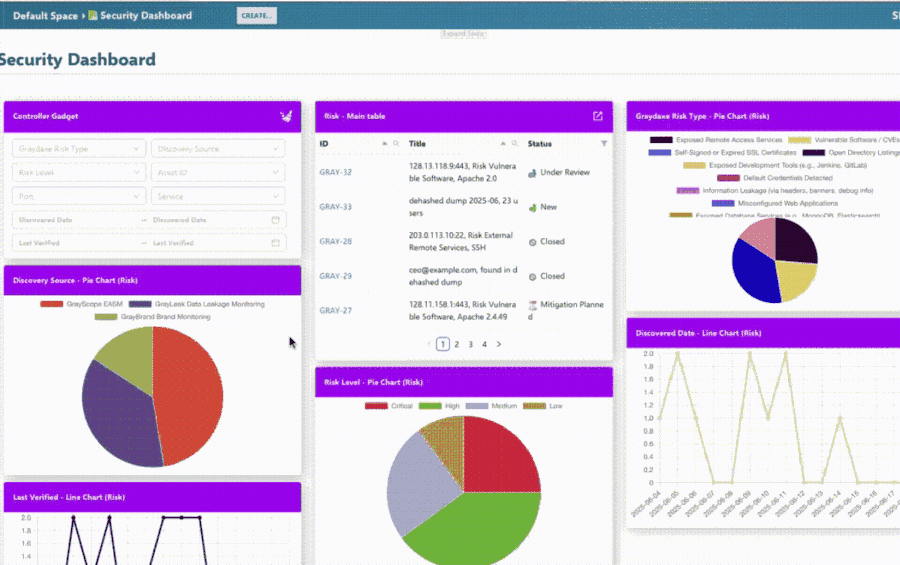Click the Discovered Date calendar icon

tap(276, 220)
